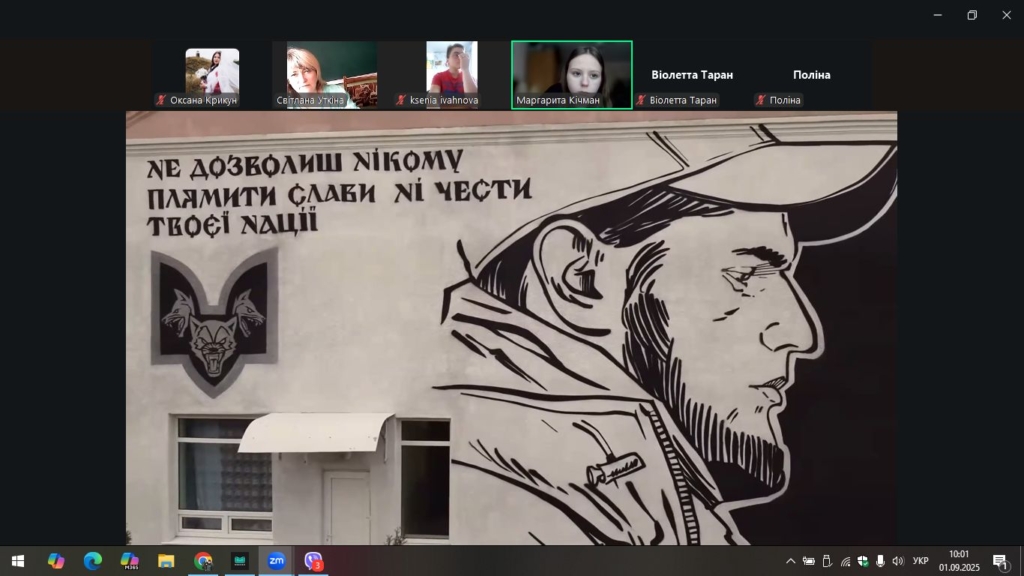Click the muted mic icon for Оксана Крикун
Viewport: 1024px width, 576px height.
coord(161,100)
